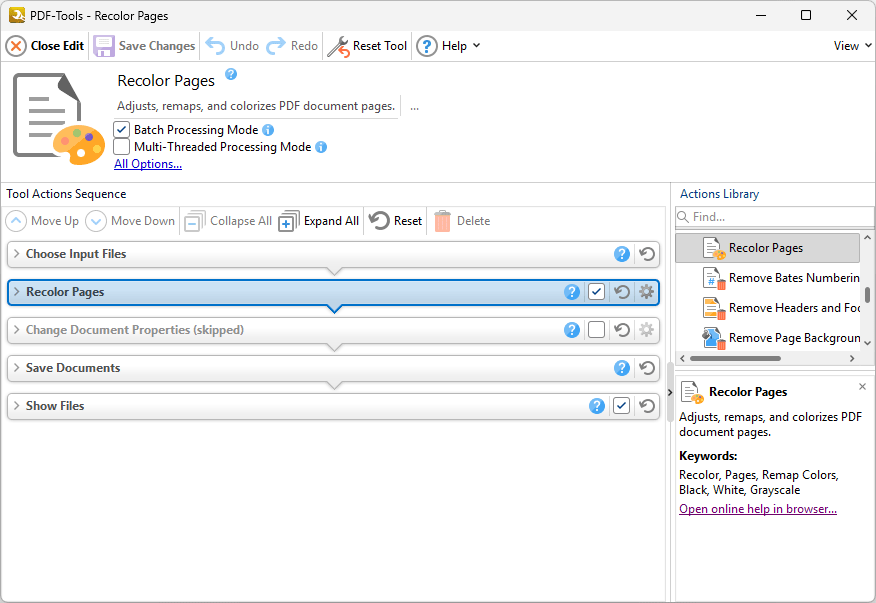Click the Actions Library horizontal scrollbar
Image resolution: width=876 pixels, height=603 pixels.
pyautogui.click(x=735, y=358)
